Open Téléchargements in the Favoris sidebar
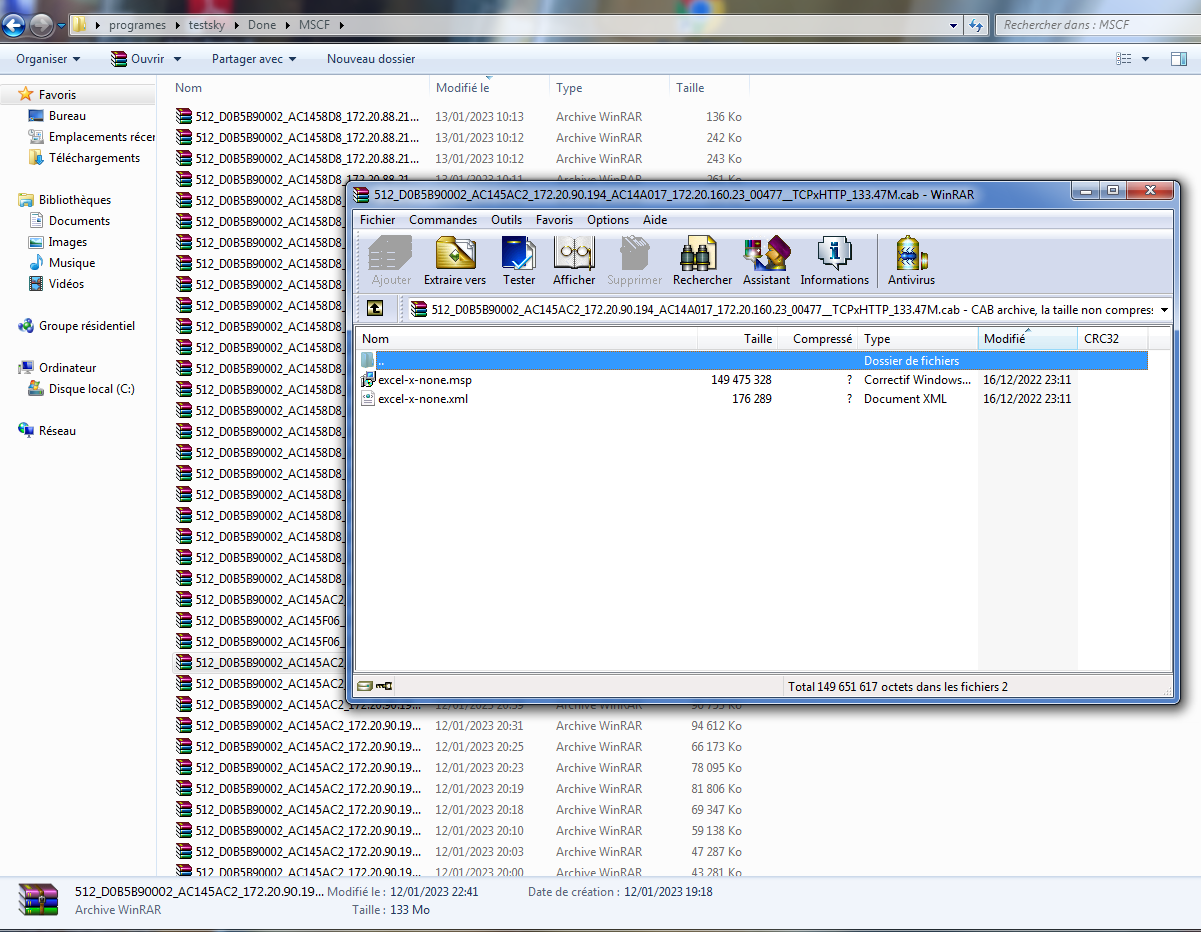The height and width of the screenshot is (932, 1201). tap(94, 158)
